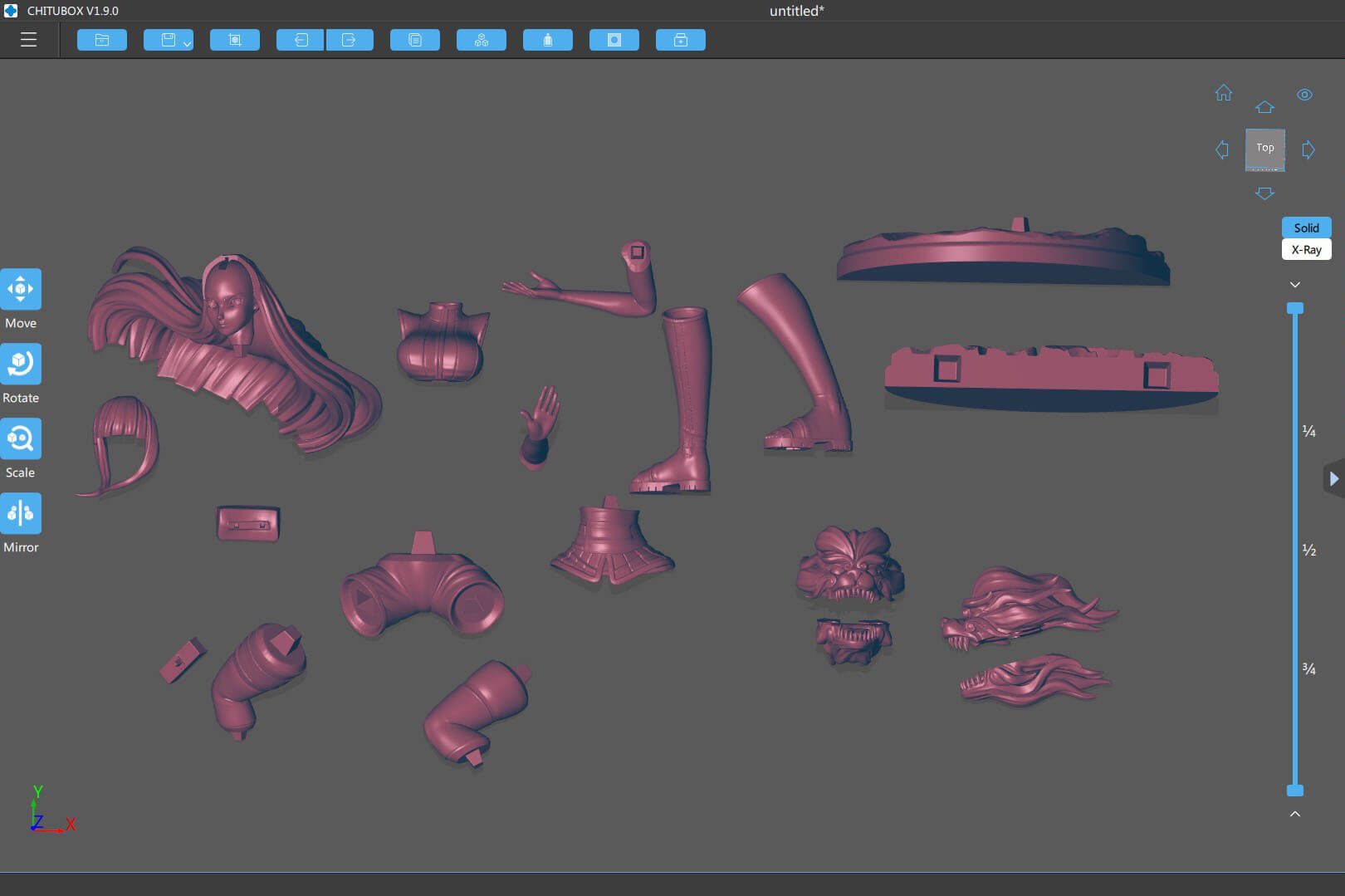Reset view with the Home icon
The image size is (1345, 896).
(x=1224, y=93)
